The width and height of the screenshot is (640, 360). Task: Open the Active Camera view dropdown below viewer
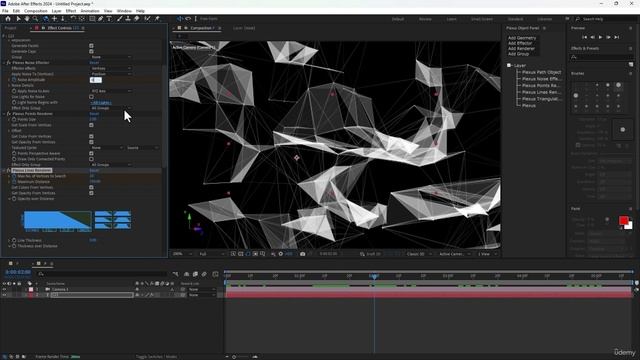click(454, 254)
